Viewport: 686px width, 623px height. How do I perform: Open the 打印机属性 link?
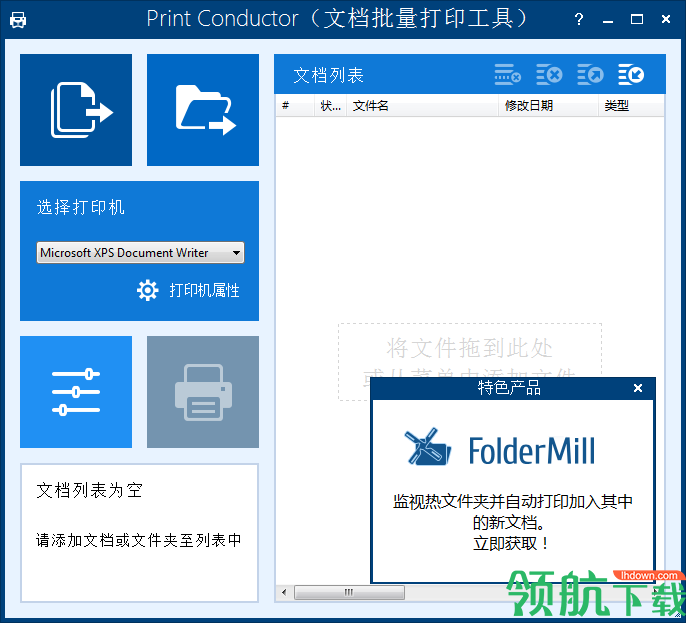point(204,290)
